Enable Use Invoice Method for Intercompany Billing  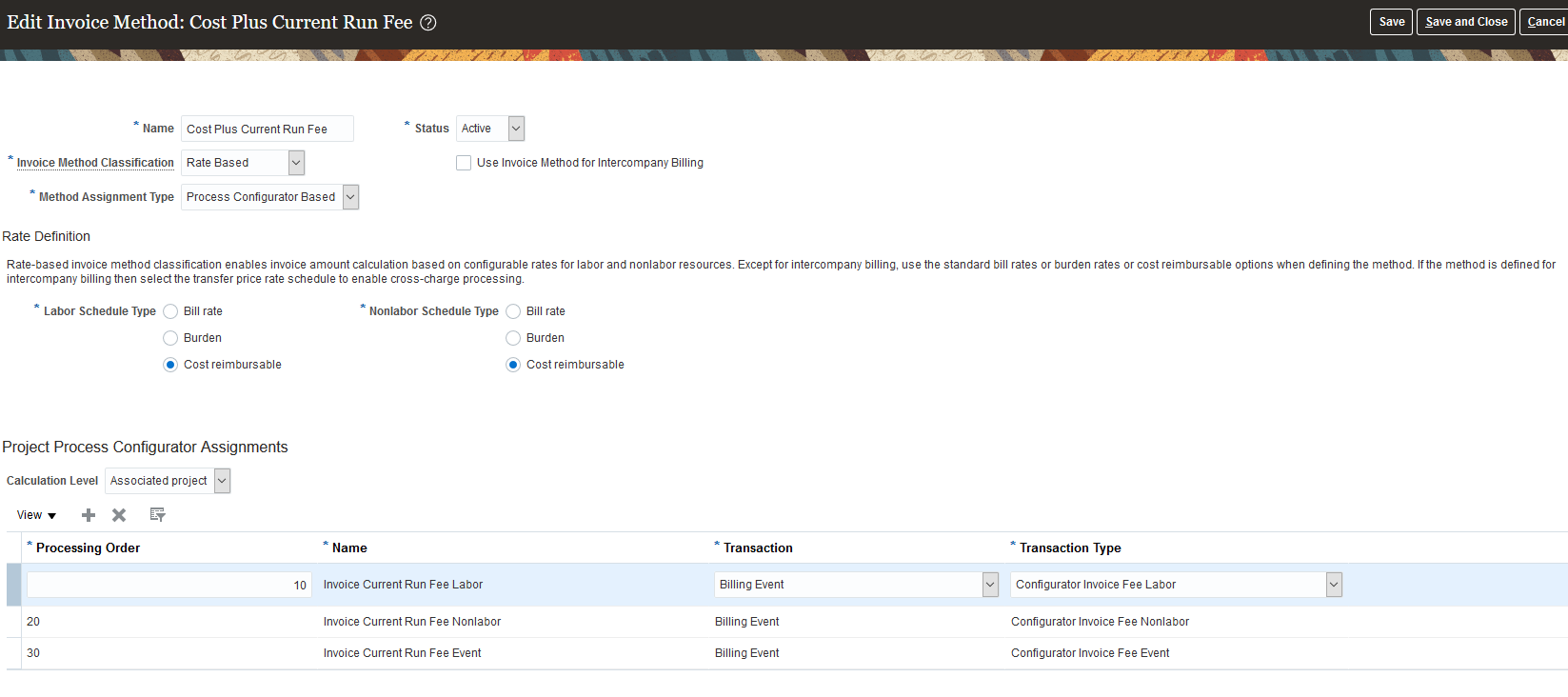point(464,163)
